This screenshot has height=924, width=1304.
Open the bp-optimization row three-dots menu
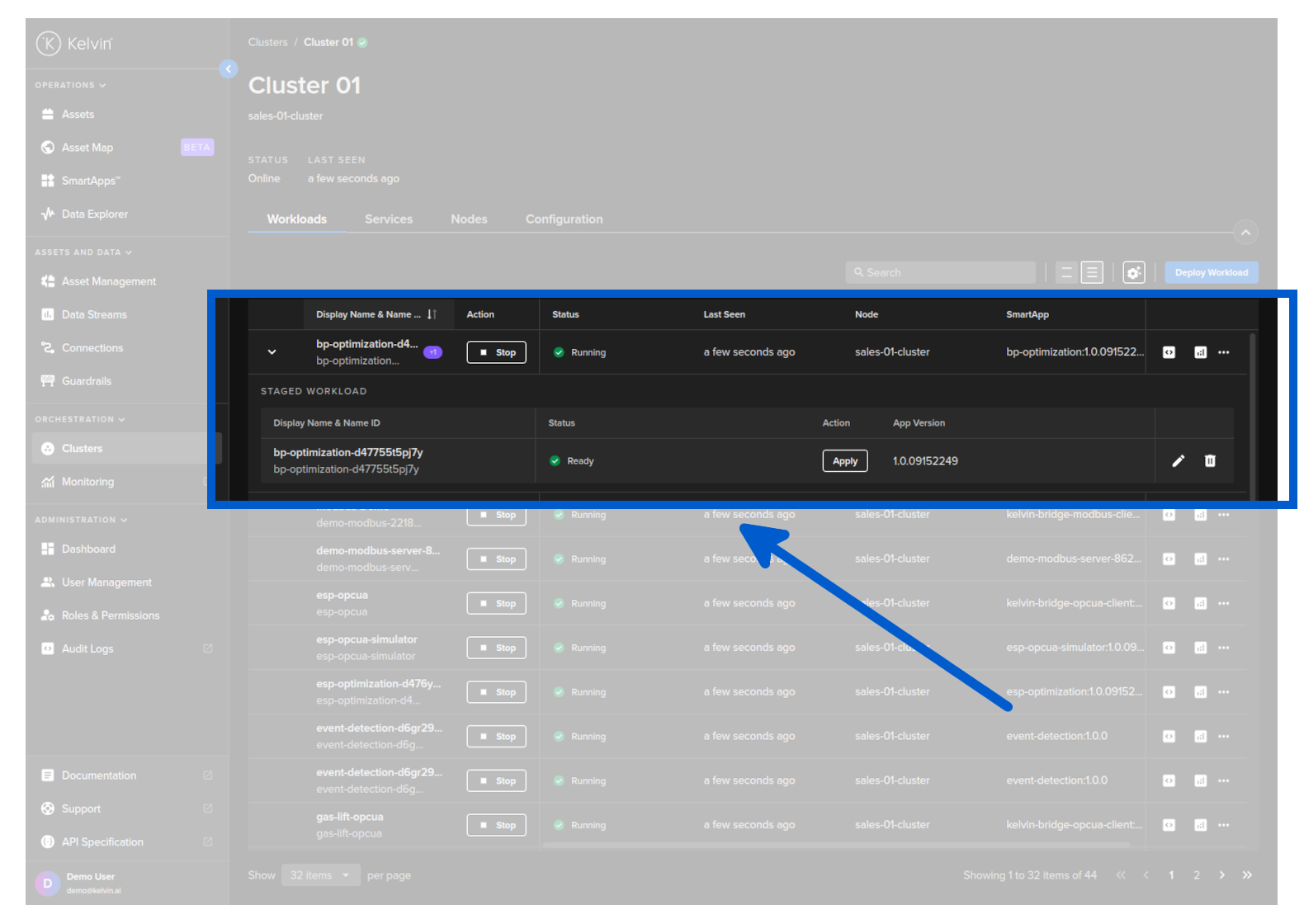1224,352
